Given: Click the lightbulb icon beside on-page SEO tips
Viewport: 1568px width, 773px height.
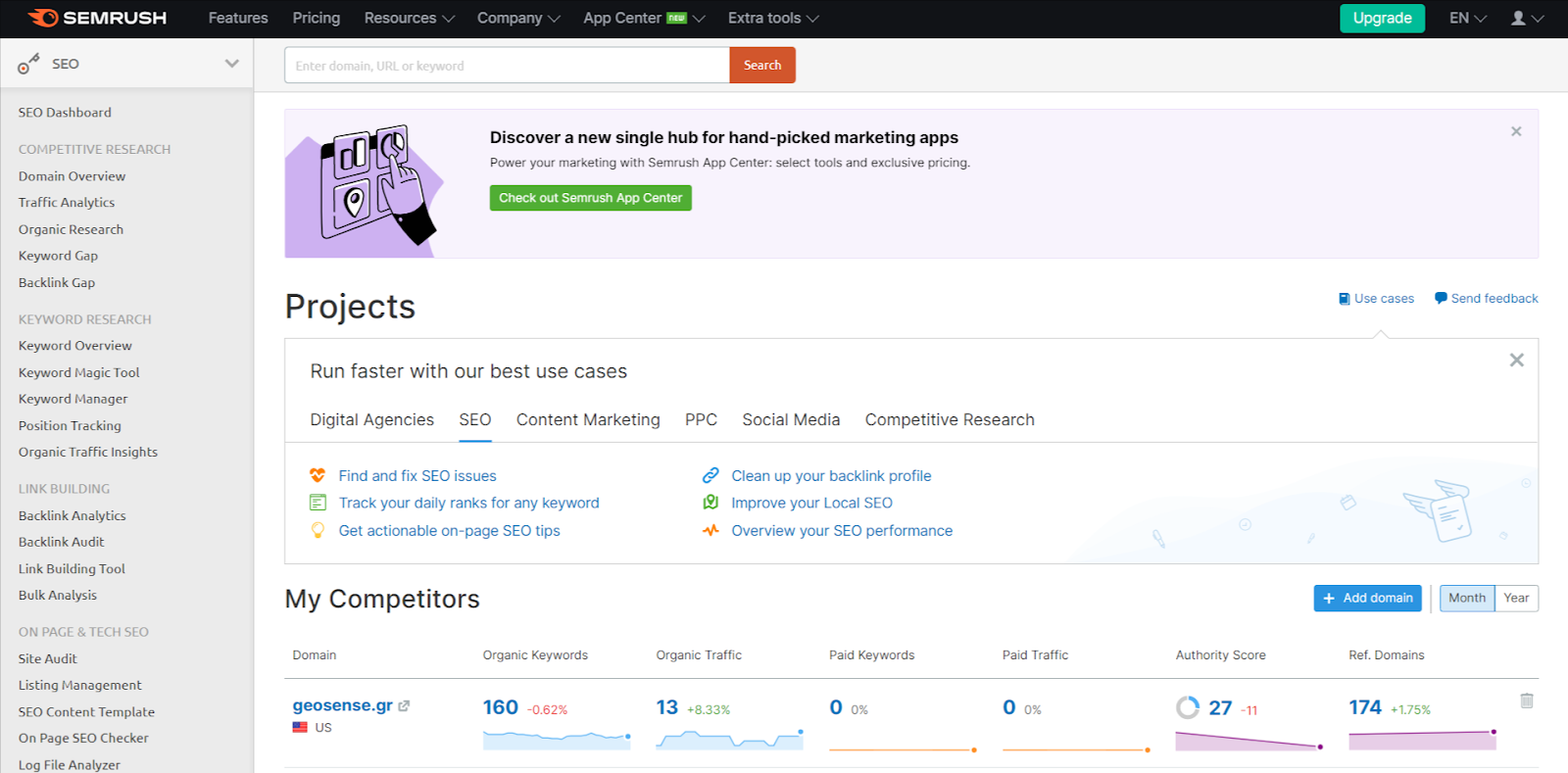Looking at the screenshot, I should (x=318, y=530).
